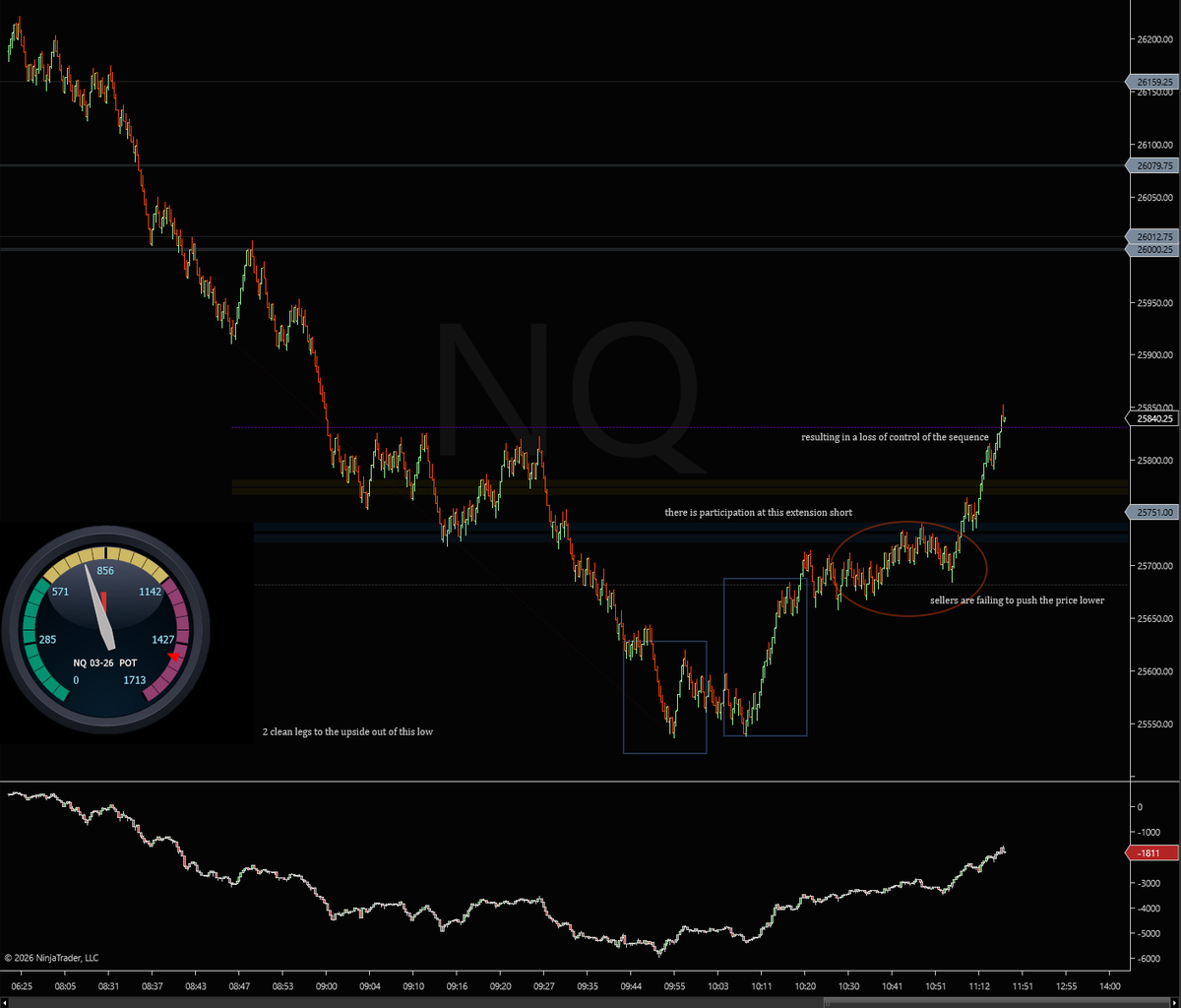Click the scrollbar right arrow button

pos(1176,1002)
